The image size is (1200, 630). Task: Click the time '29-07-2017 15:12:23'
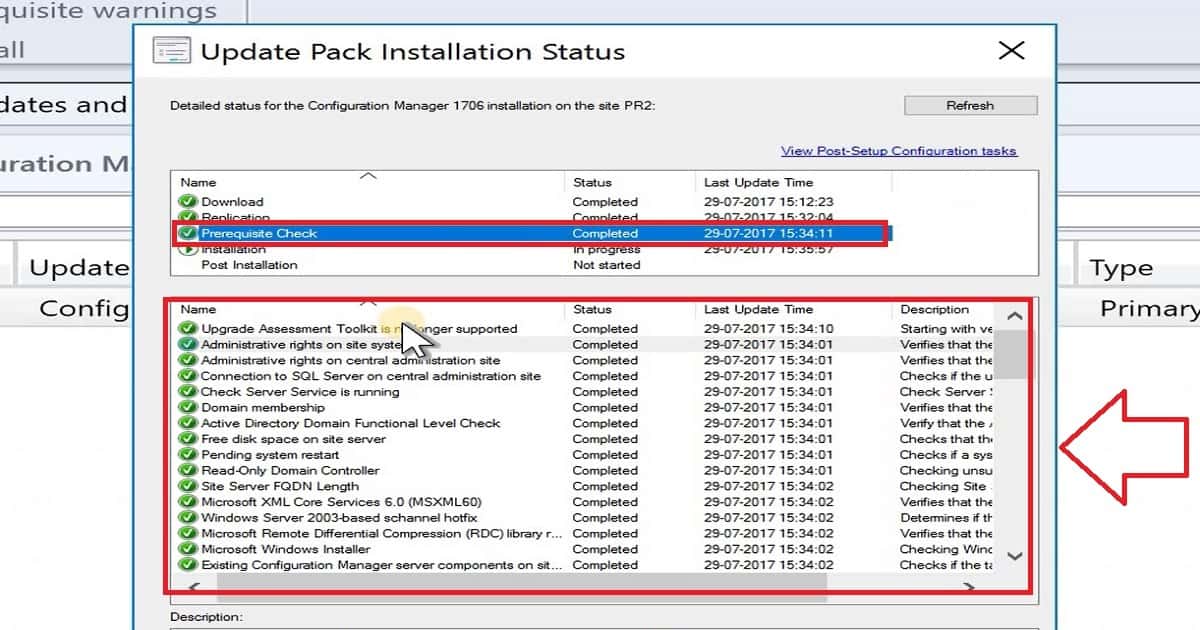(768, 202)
